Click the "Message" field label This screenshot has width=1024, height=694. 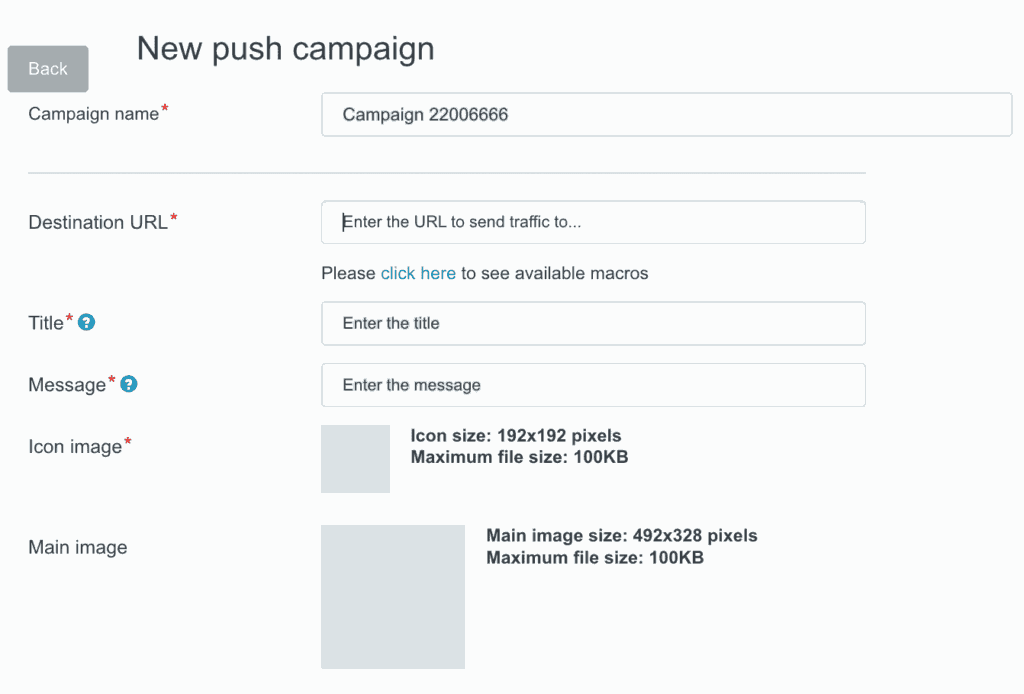click(x=67, y=385)
